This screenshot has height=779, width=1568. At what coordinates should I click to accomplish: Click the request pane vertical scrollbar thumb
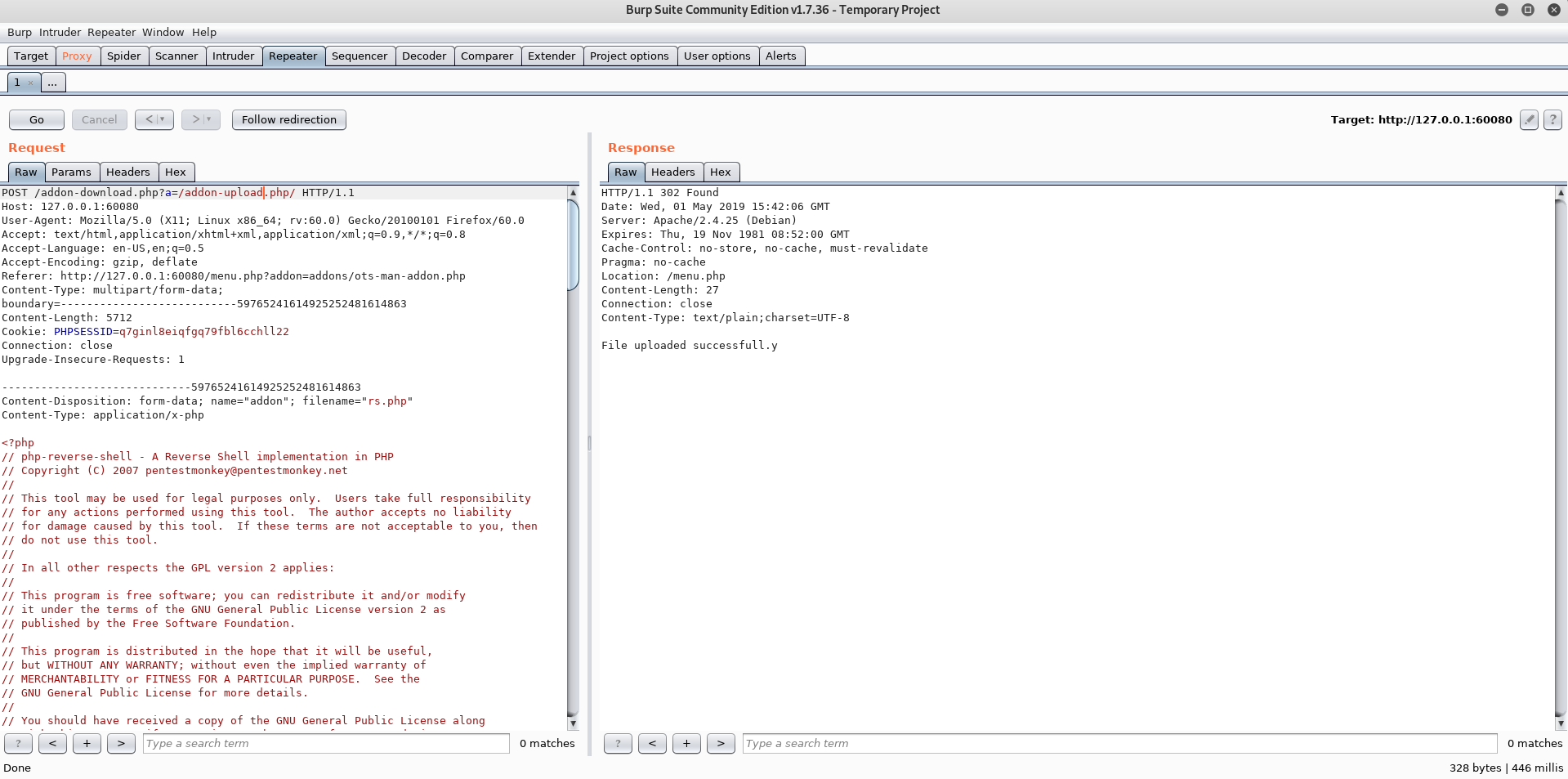pyautogui.click(x=573, y=244)
